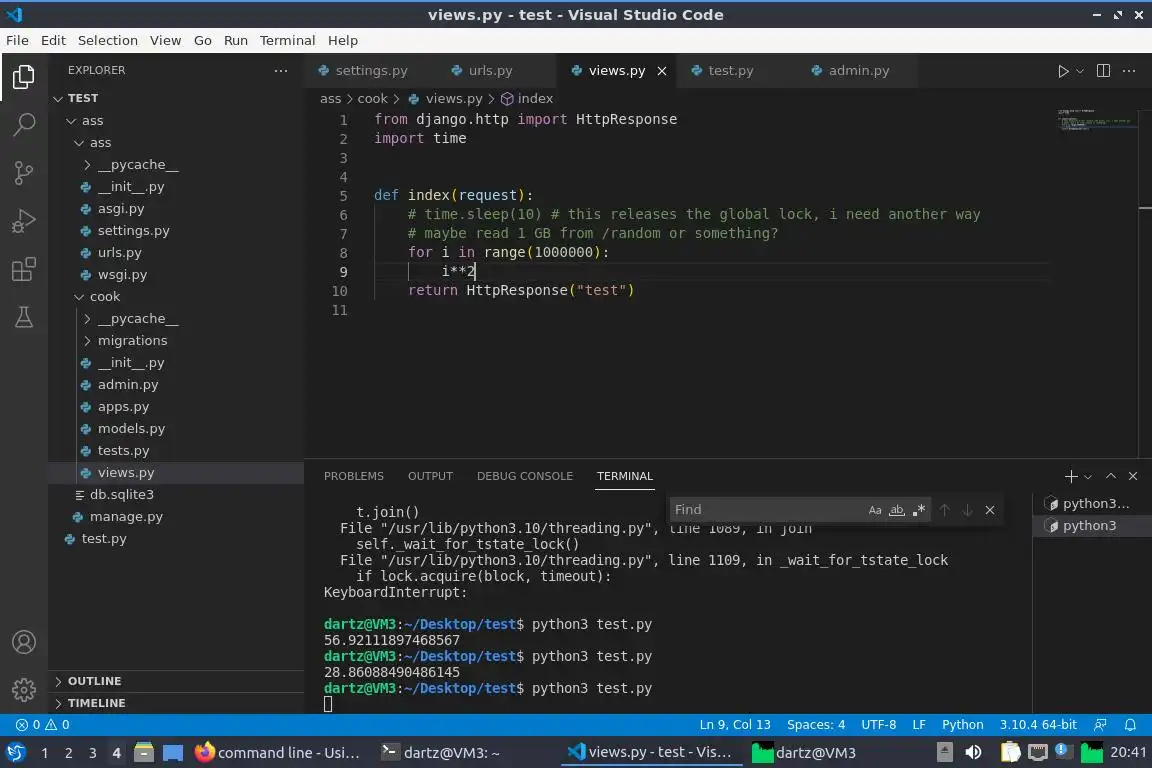Screen dimensions: 1152x768
Task: Expand the OUTLINE section
Action: click(176, 681)
